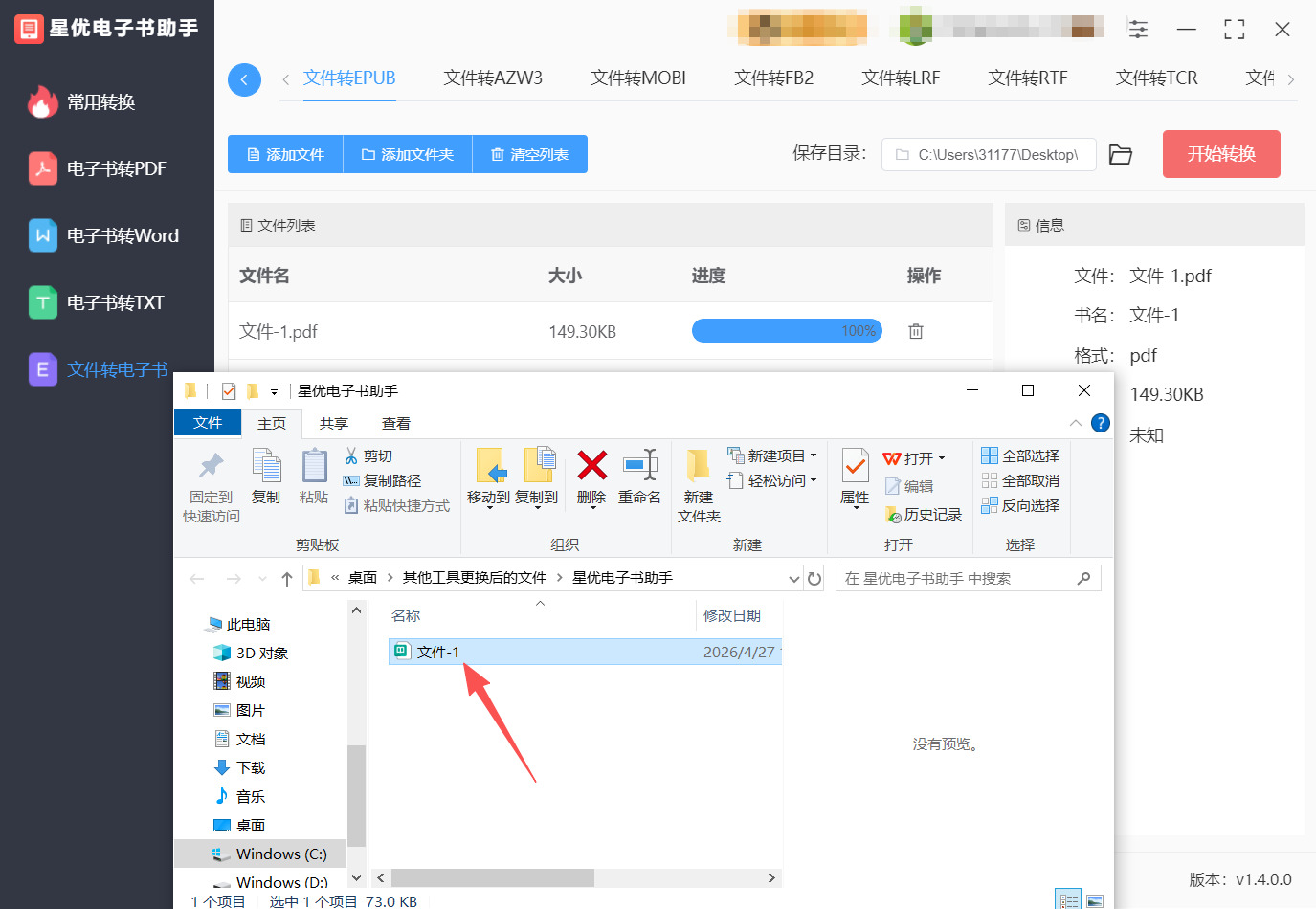Open 历史记录 in the Explorer ribbon
Image resolution: width=1316 pixels, height=909 pixels.
[924, 515]
